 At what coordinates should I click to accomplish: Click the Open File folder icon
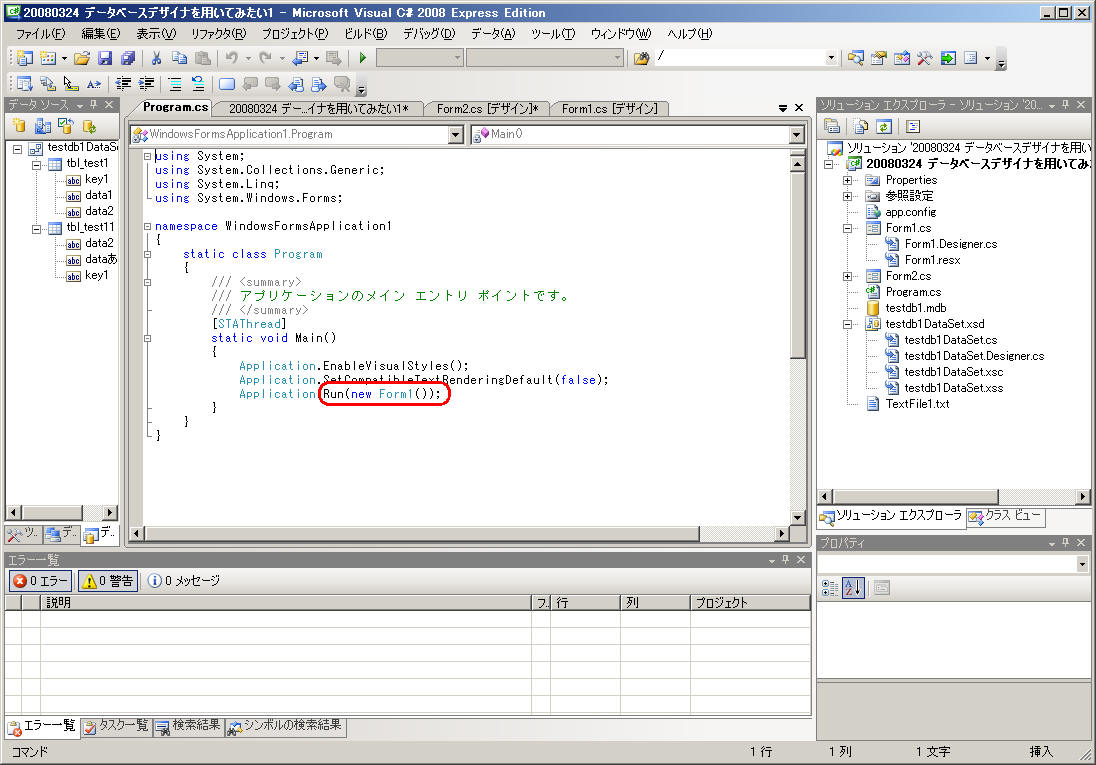point(82,58)
